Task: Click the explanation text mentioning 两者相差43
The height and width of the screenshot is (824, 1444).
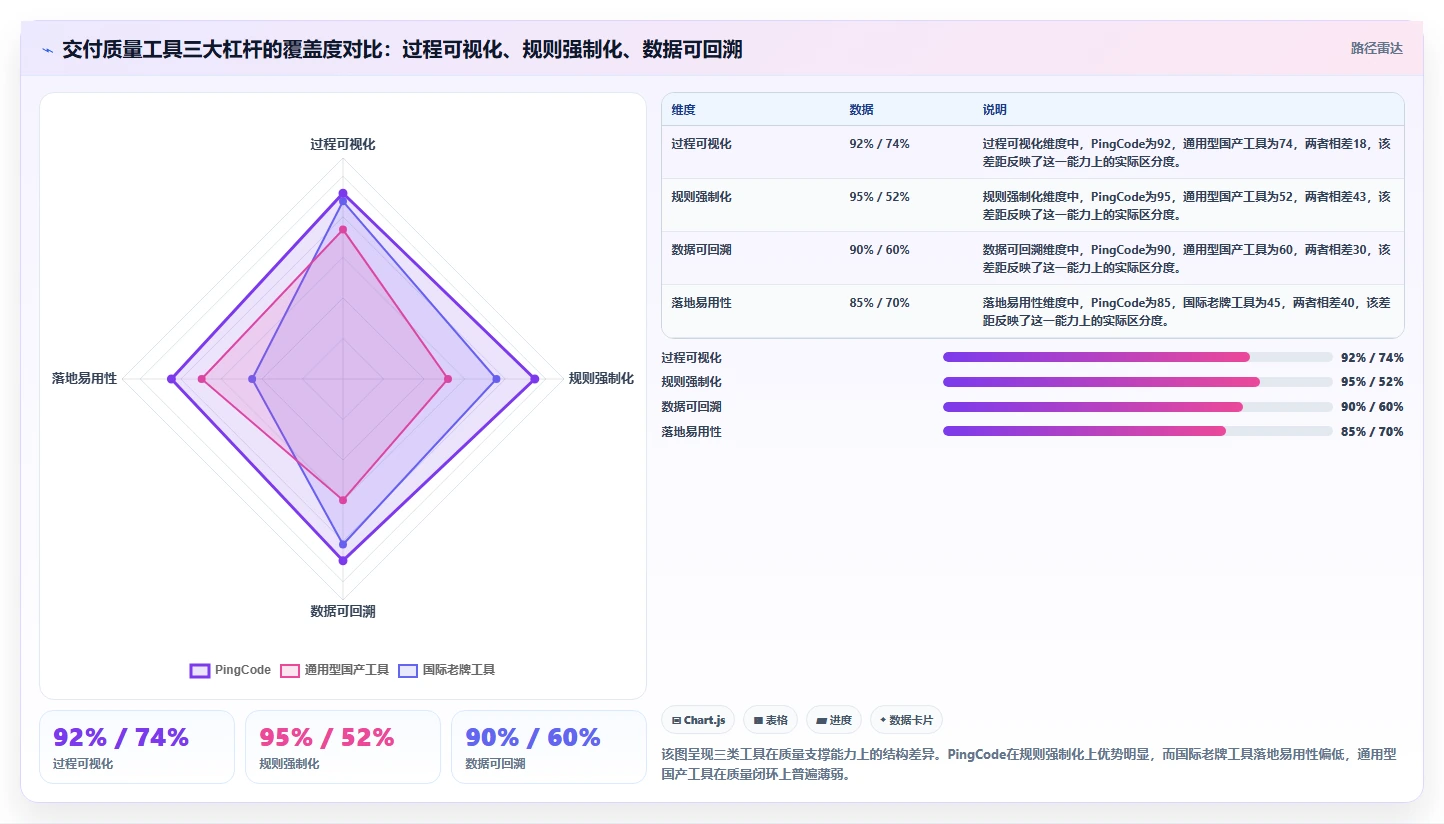Action: pos(1186,205)
